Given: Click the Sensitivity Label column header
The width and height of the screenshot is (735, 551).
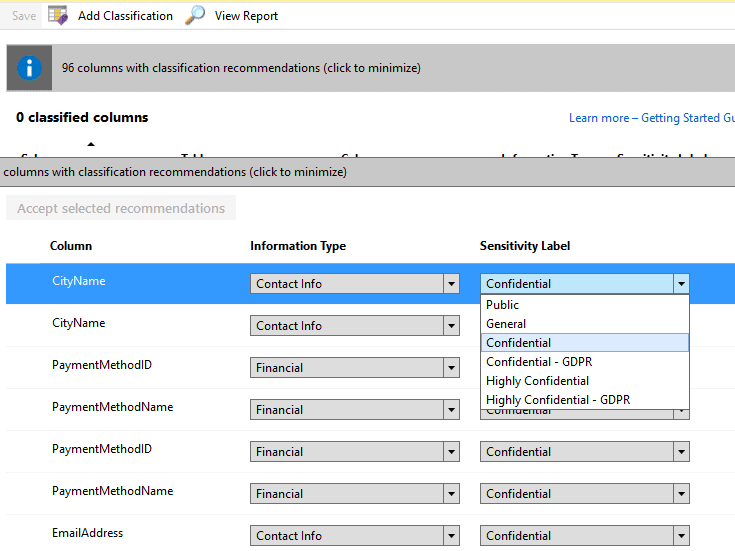Looking at the screenshot, I should point(525,246).
